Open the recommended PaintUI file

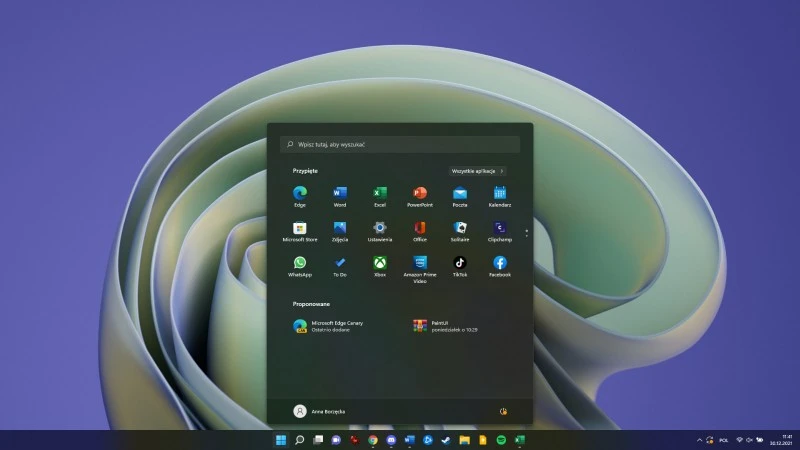tap(445, 326)
